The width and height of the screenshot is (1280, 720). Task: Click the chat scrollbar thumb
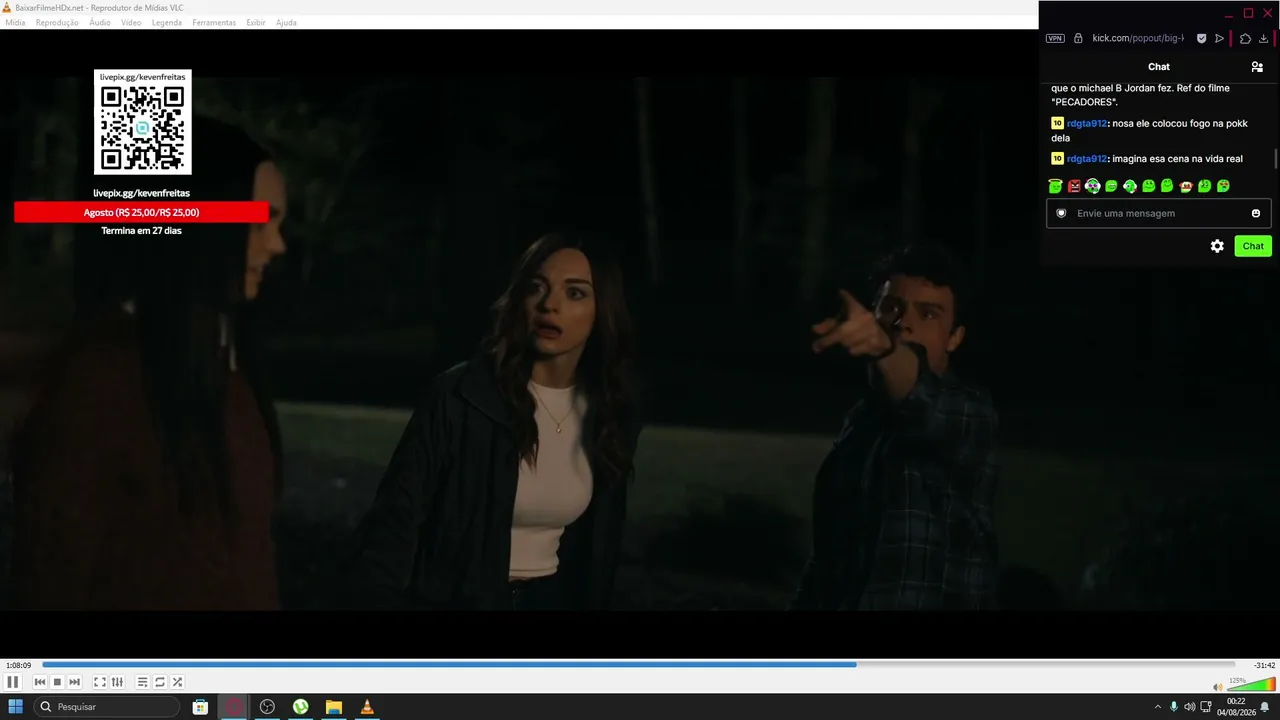pos(1275,158)
